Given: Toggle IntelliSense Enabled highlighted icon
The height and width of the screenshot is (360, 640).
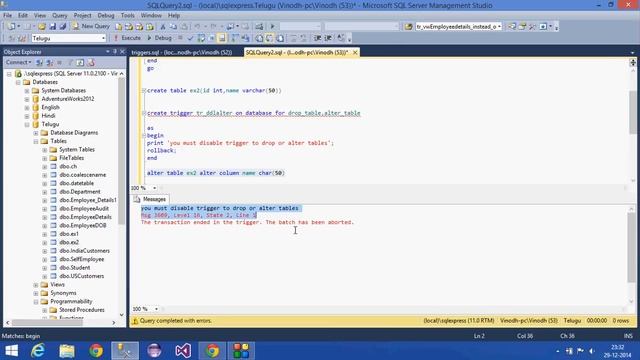Looking at the screenshot, I should (222, 38).
